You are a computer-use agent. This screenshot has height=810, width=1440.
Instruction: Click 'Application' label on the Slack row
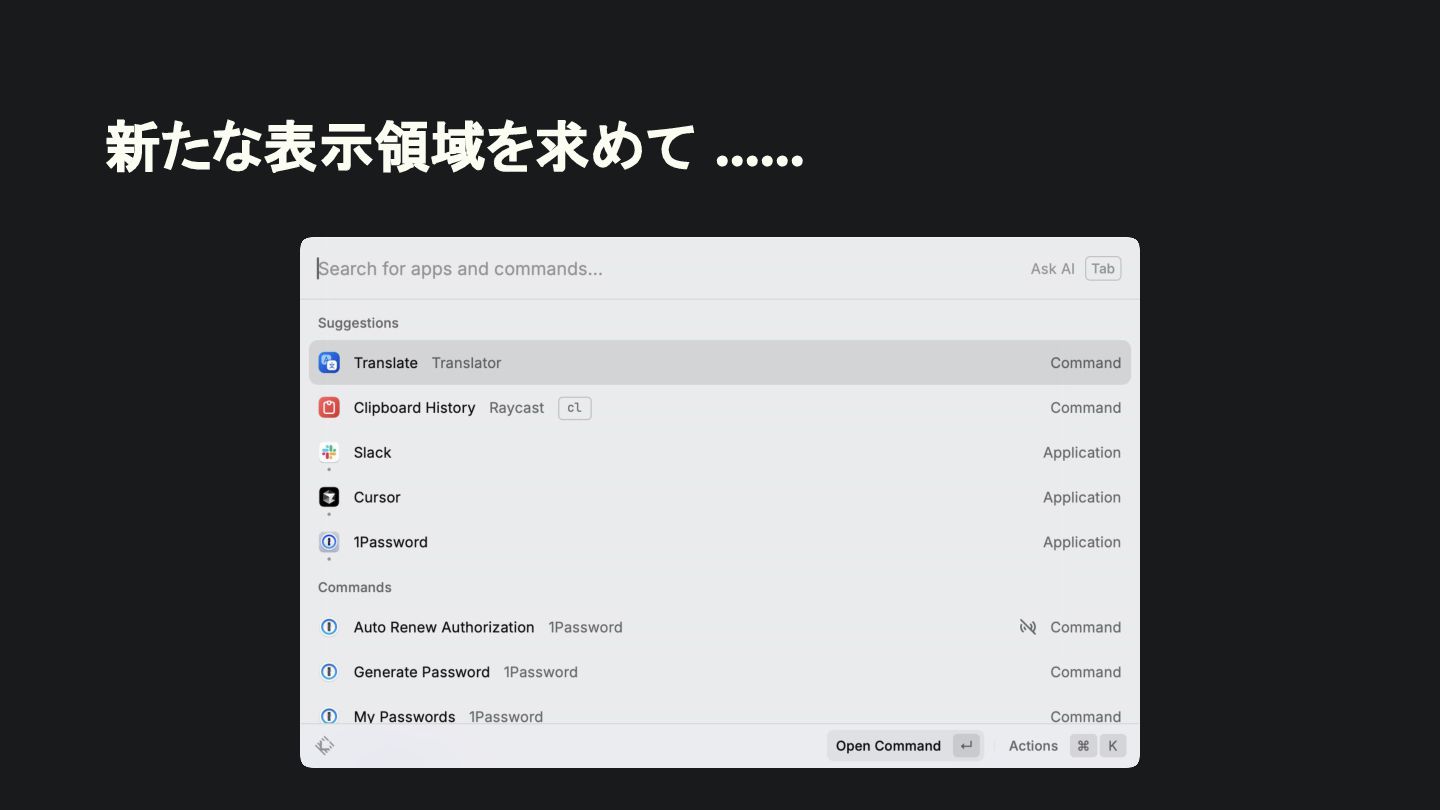[1082, 453]
